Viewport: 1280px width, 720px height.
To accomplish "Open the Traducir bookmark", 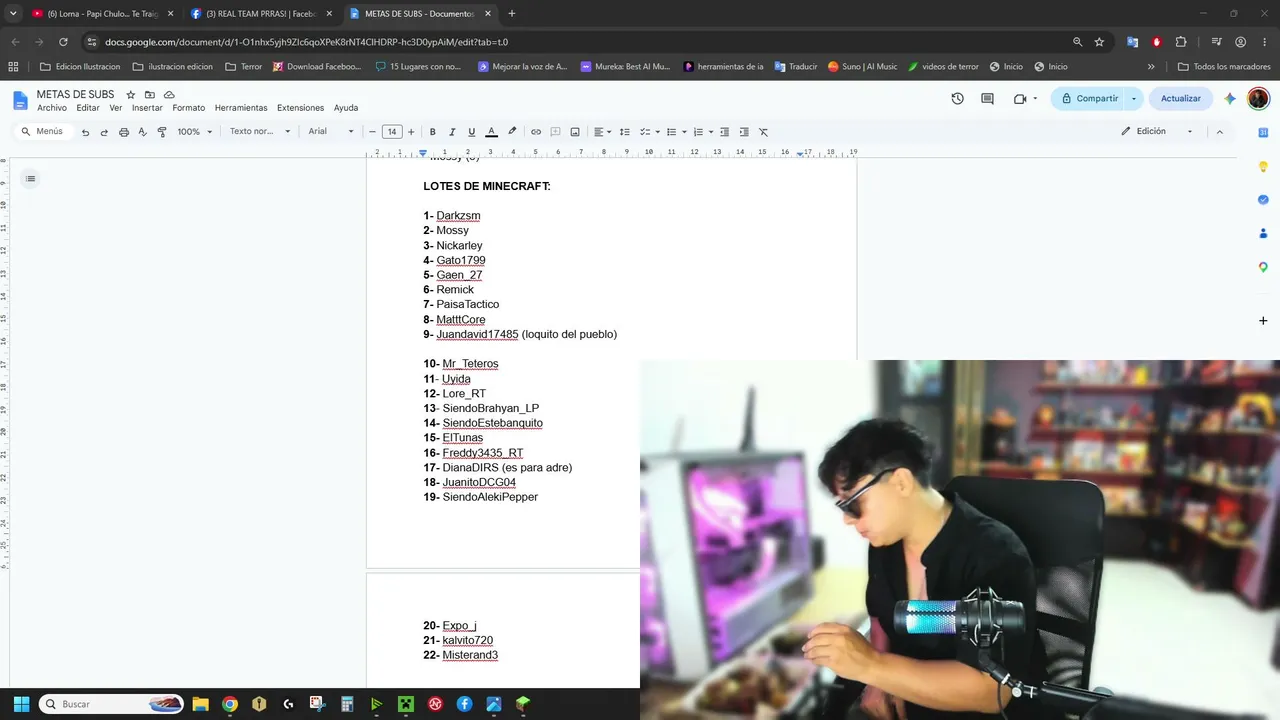I will tap(795, 67).
